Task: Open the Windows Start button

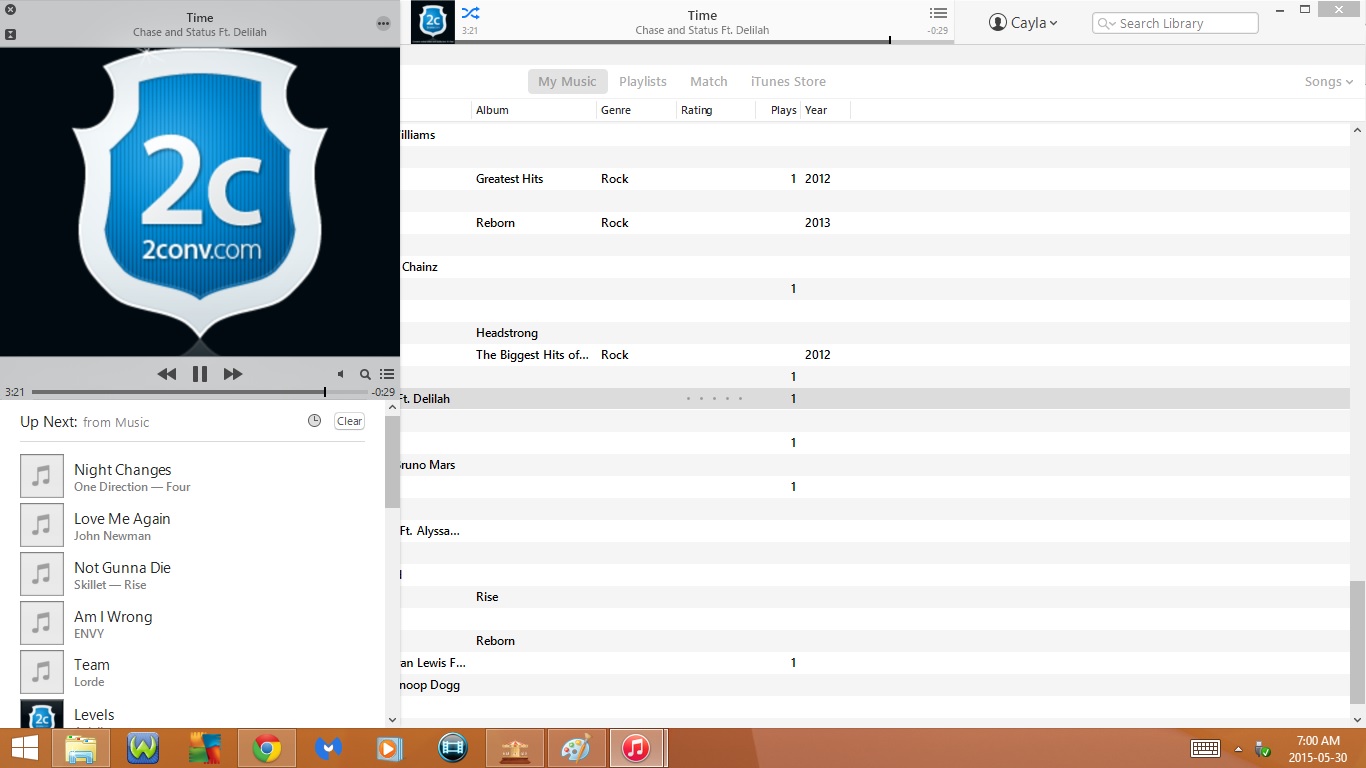Action: 25,748
